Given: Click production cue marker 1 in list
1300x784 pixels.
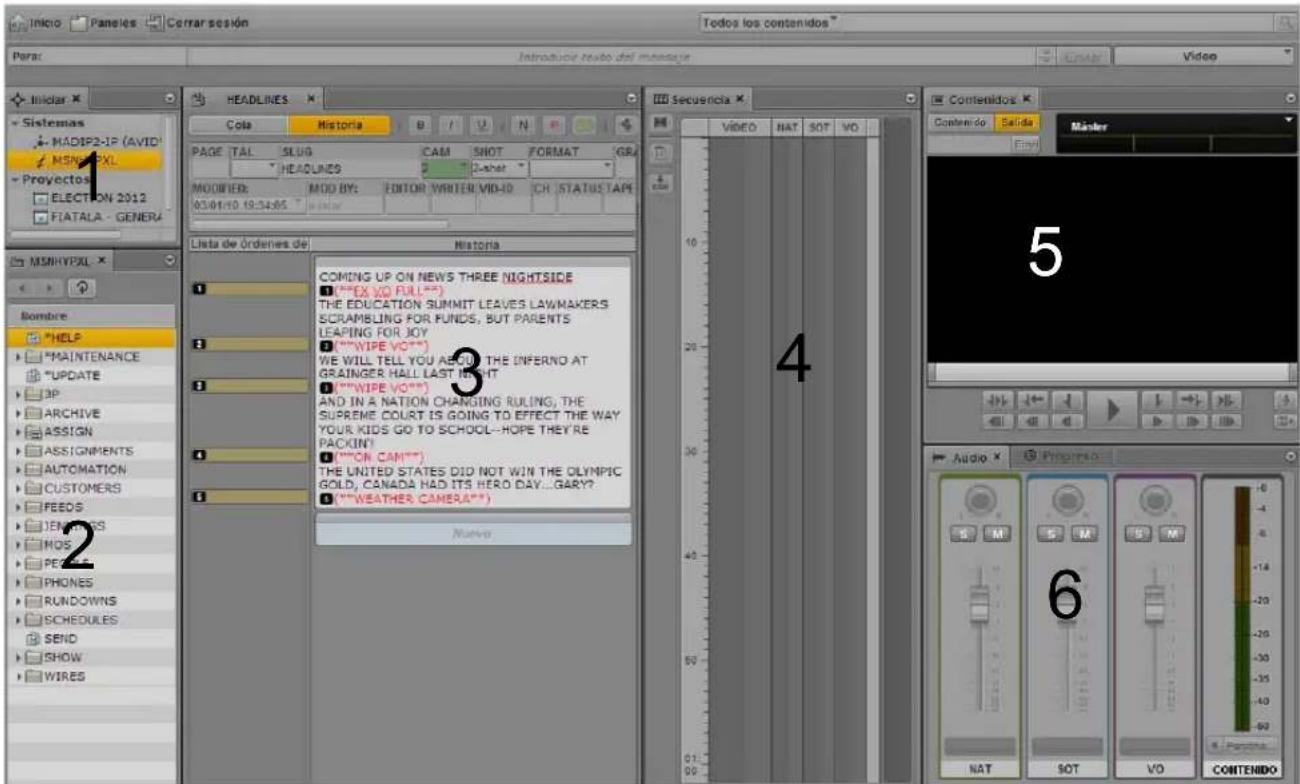Looking at the screenshot, I should (198, 289).
